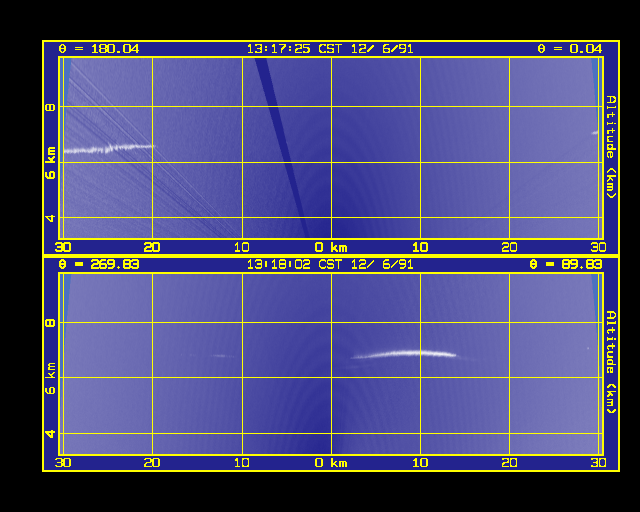Click the white cloud streak in the top panel
This screenshot has height=512, width=640.
(109, 149)
